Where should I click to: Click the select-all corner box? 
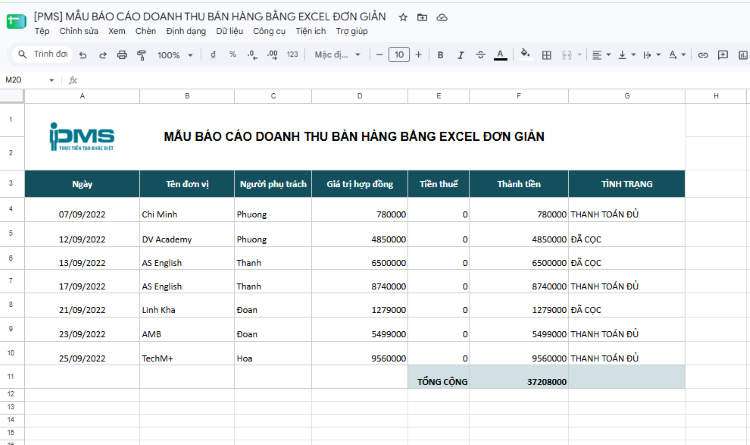[x=11, y=96]
